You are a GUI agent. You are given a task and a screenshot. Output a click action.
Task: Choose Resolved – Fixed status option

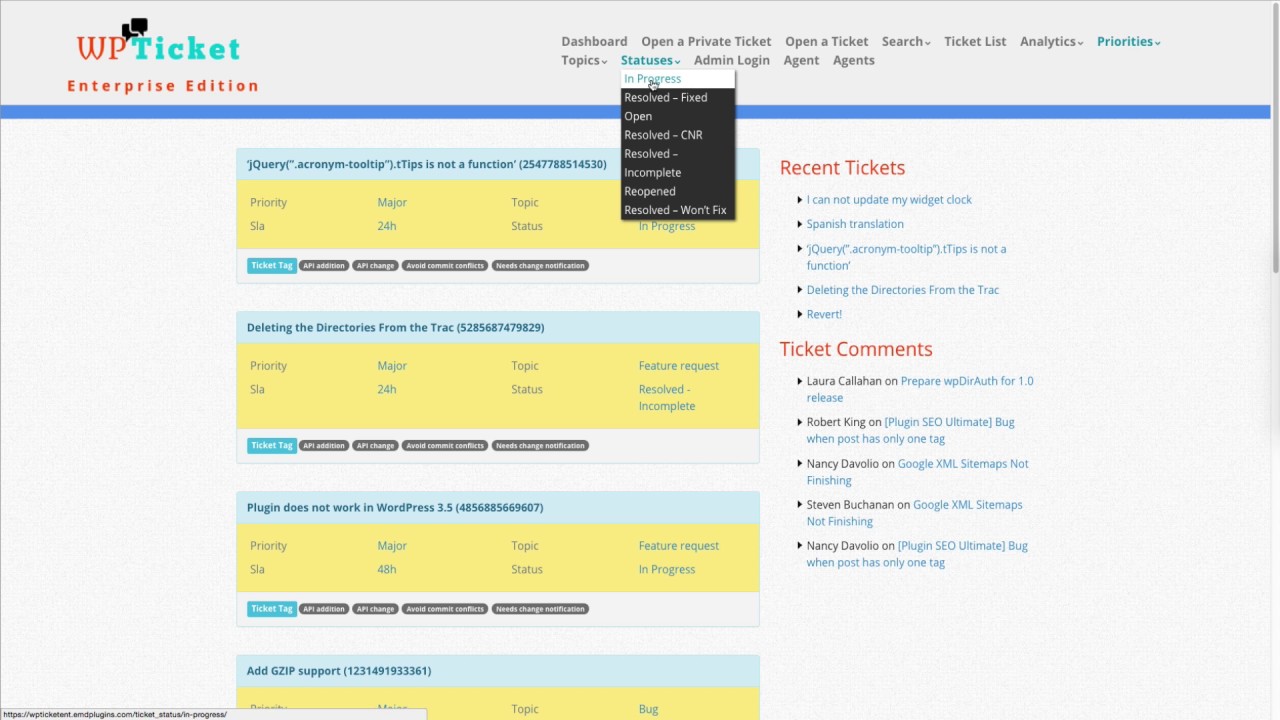665,98
